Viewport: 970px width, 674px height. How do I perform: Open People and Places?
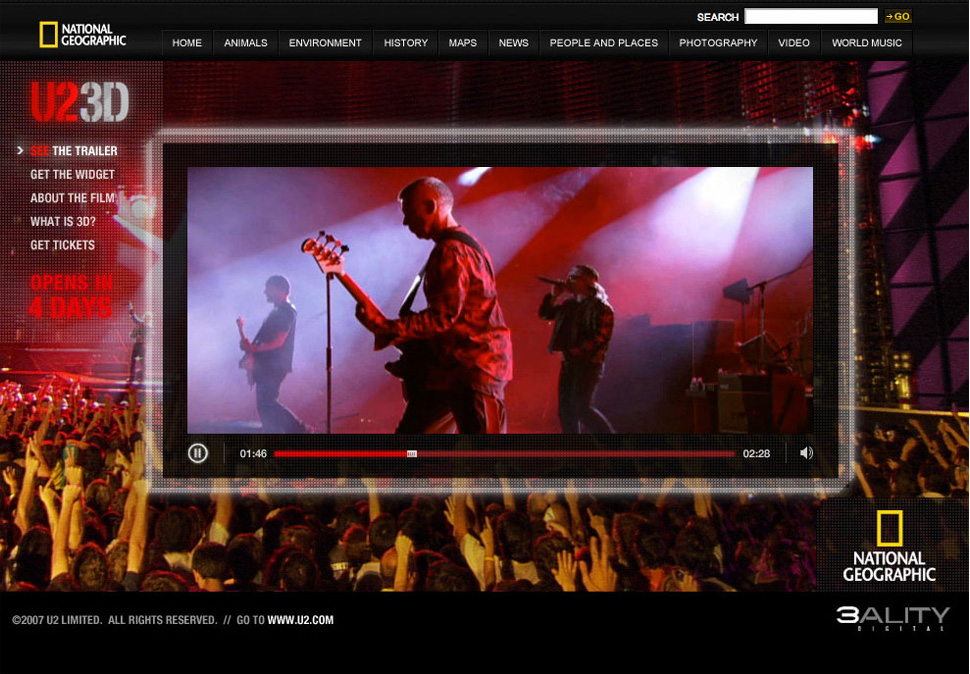coord(604,43)
